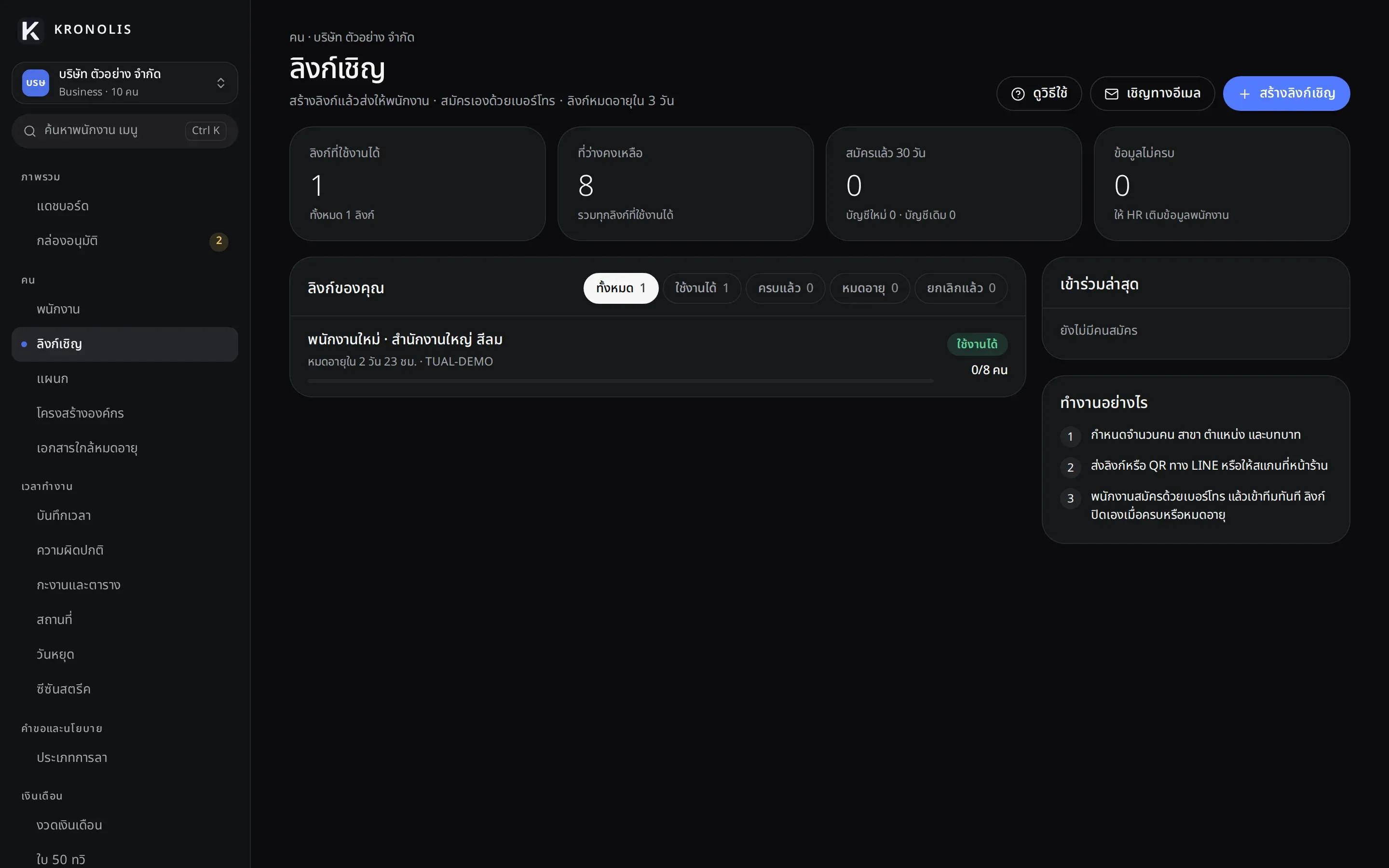This screenshot has height=868, width=1389.
Task: Open วันหยุด in the sidebar
Action: pos(124,655)
